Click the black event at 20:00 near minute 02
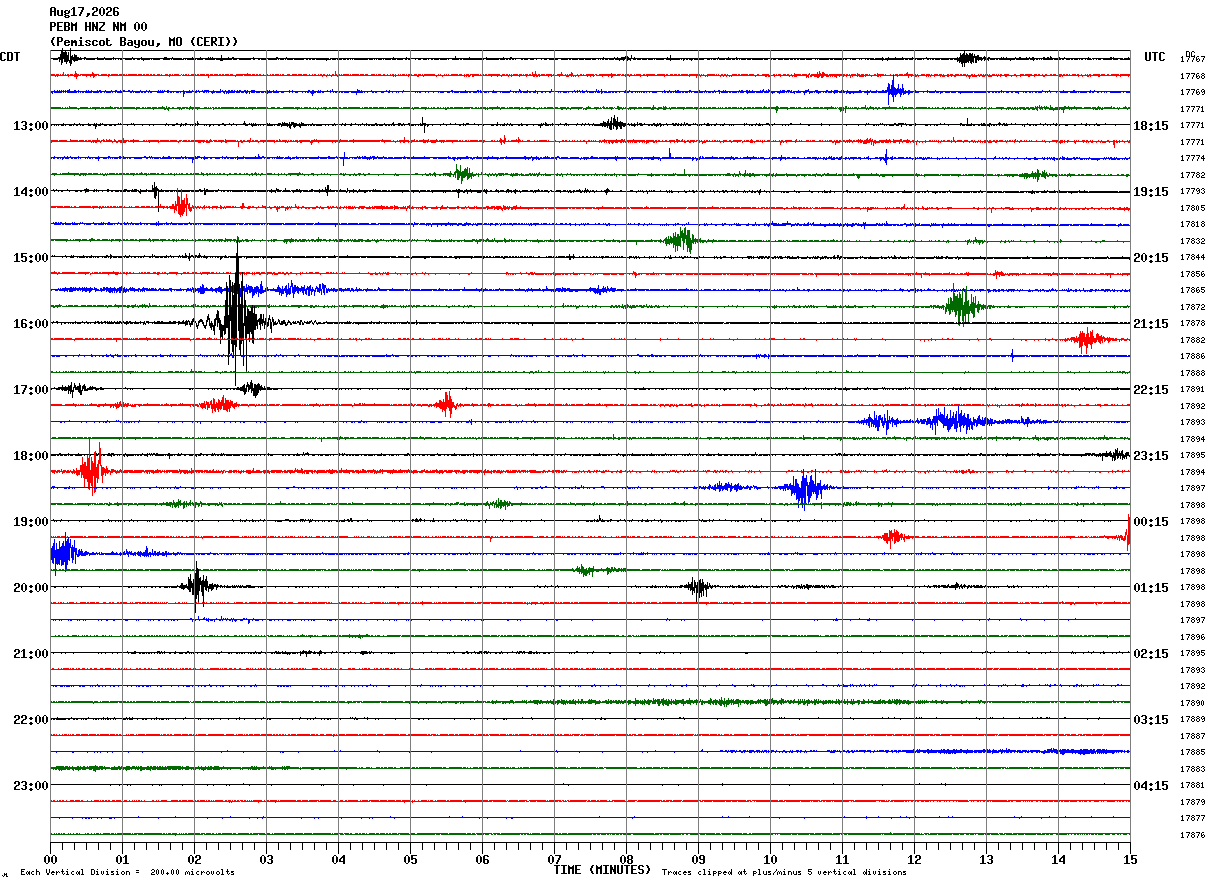 point(199,587)
